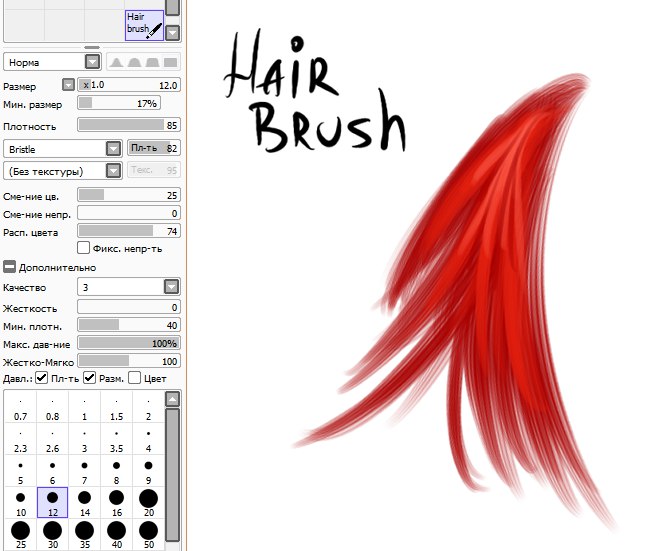This screenshot has height=551, width=650.
Task: Select brush size 2.6
Action: pos(53,439)
